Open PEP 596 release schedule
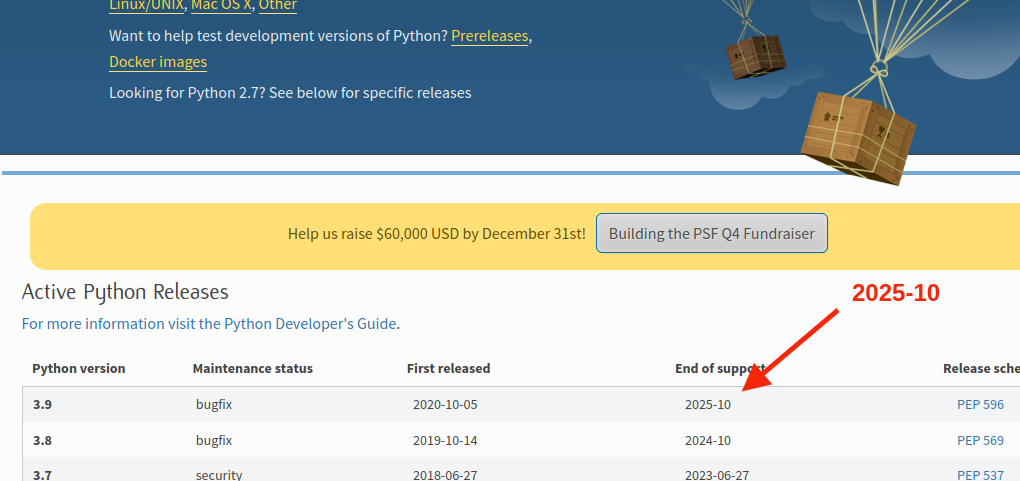This screenshot has width=1020, height=481. [x=980, y=404]
